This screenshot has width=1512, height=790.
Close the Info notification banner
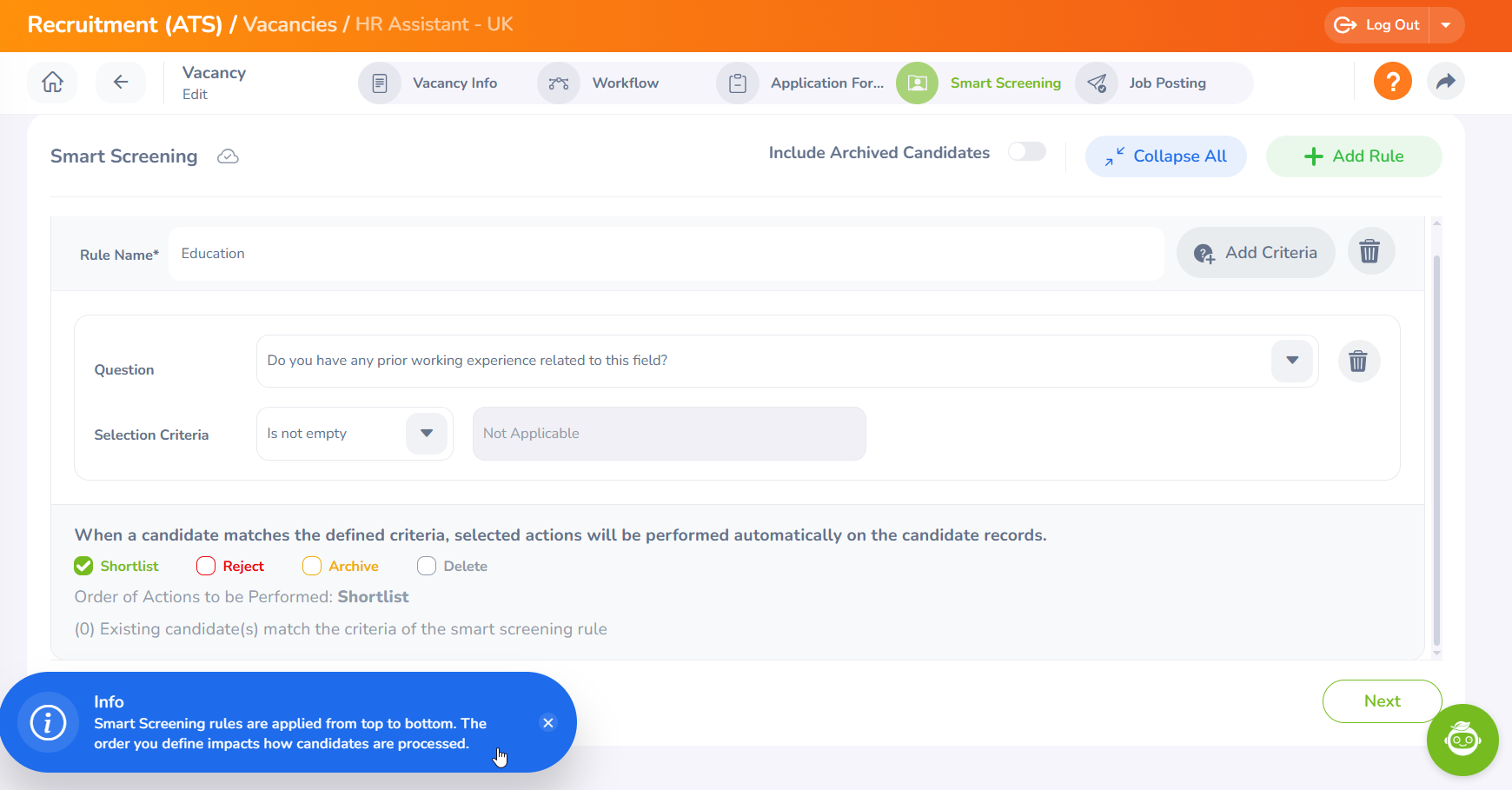[547, 723]
